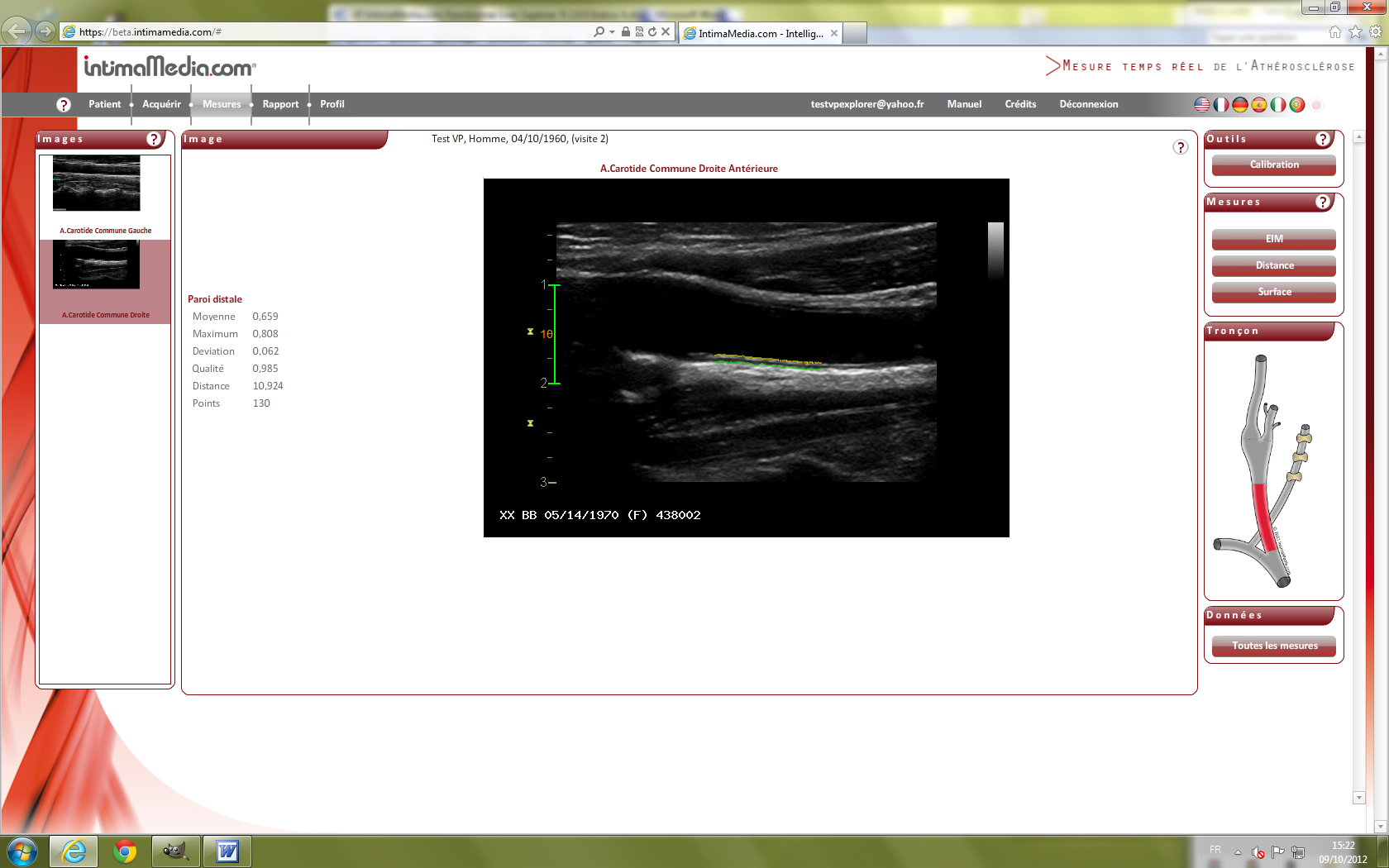1389x868 pixels.
Task: Click the question mark in navigation bar
Action: tap(64, 105)
